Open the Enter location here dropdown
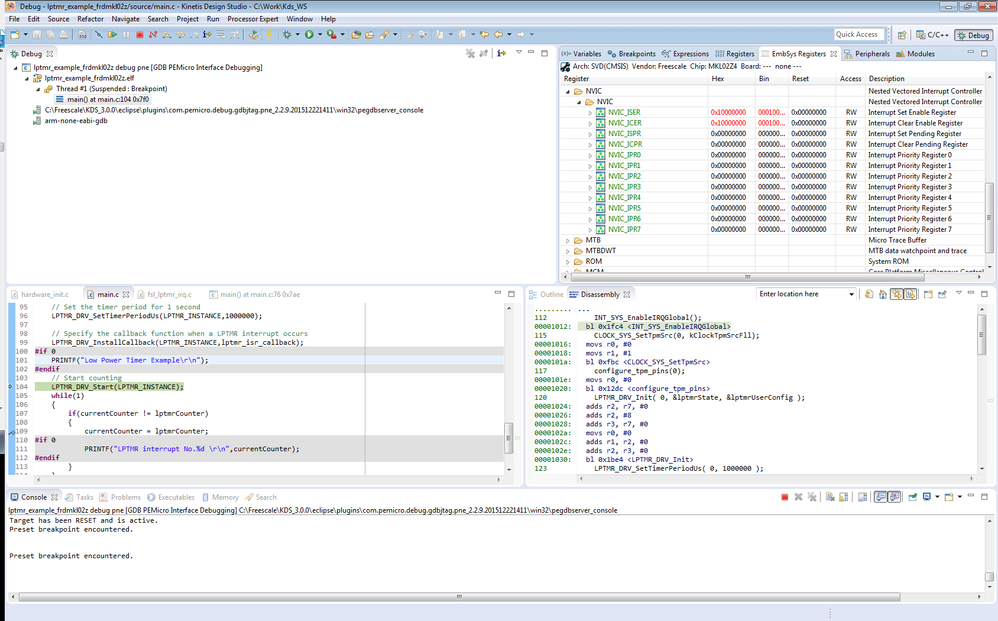 click(851, 294)
